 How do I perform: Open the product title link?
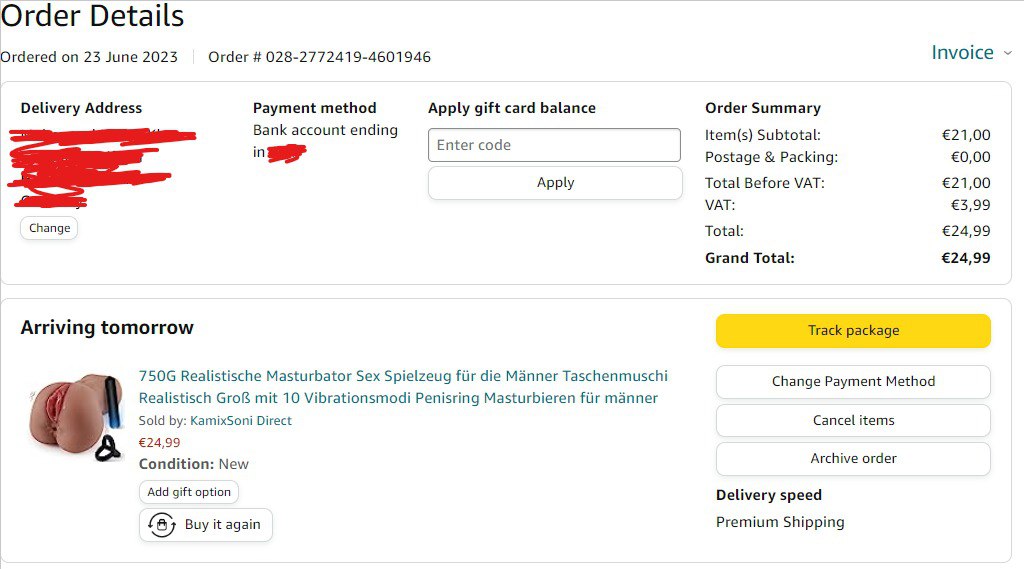402,387
